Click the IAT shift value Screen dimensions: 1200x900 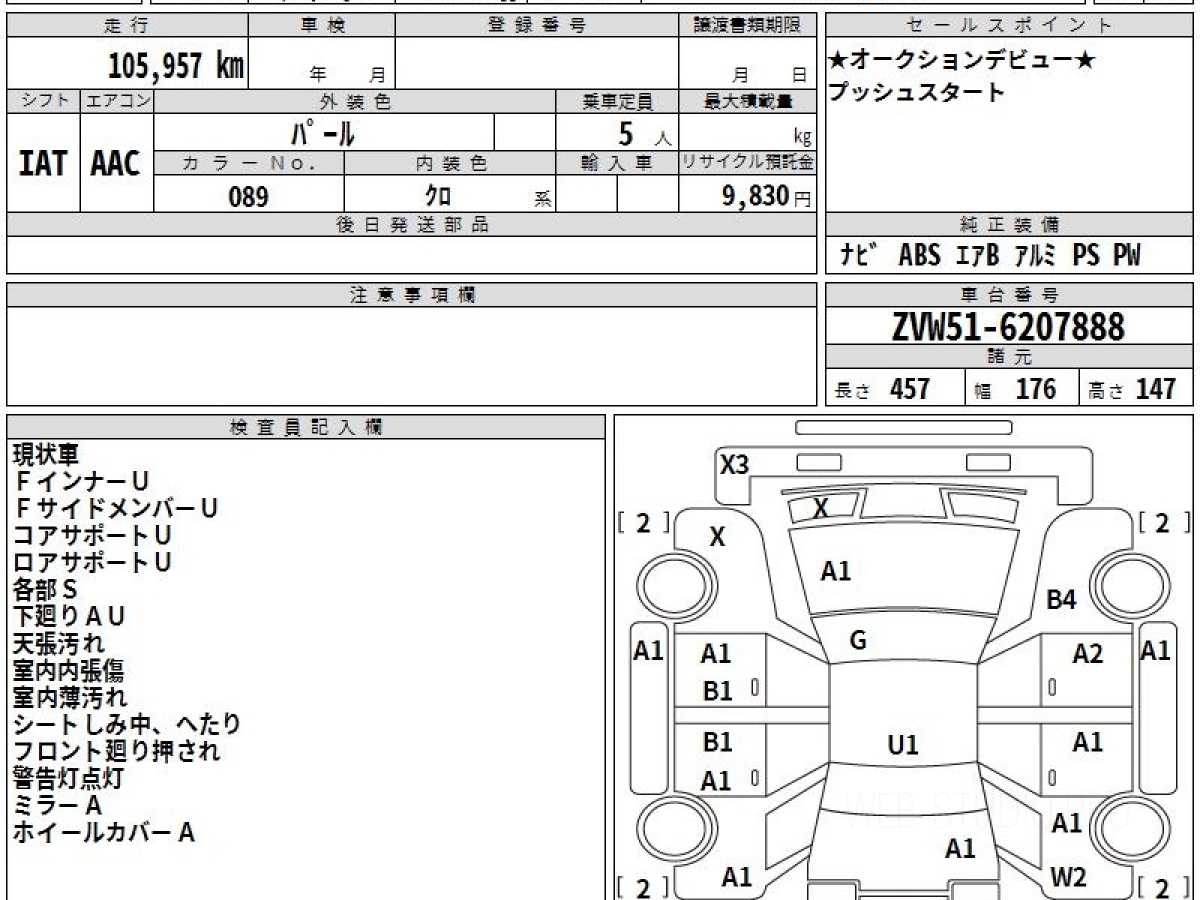point(43,163)
